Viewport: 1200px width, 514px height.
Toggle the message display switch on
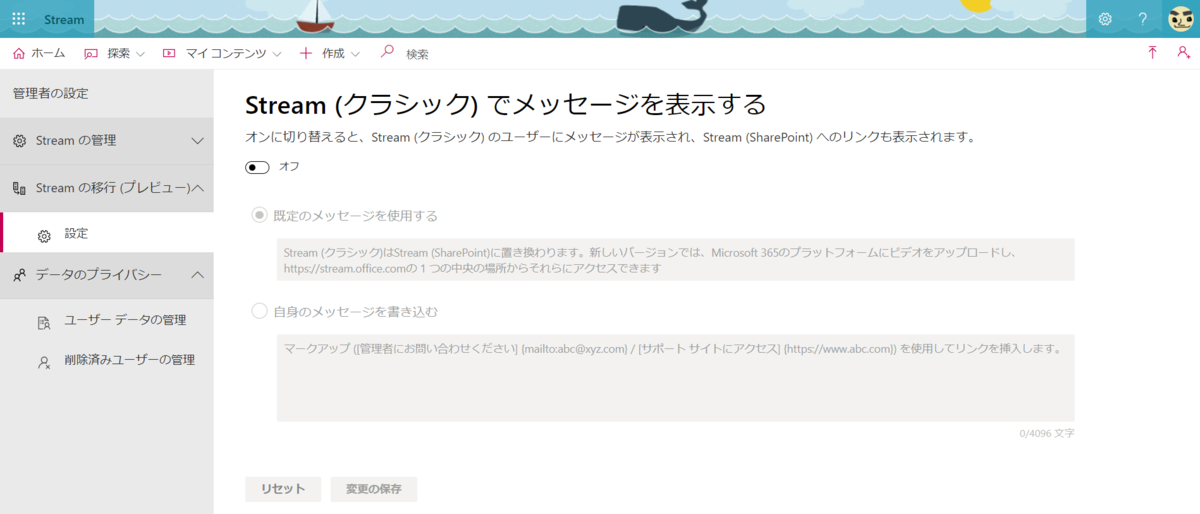click(257, 167)
